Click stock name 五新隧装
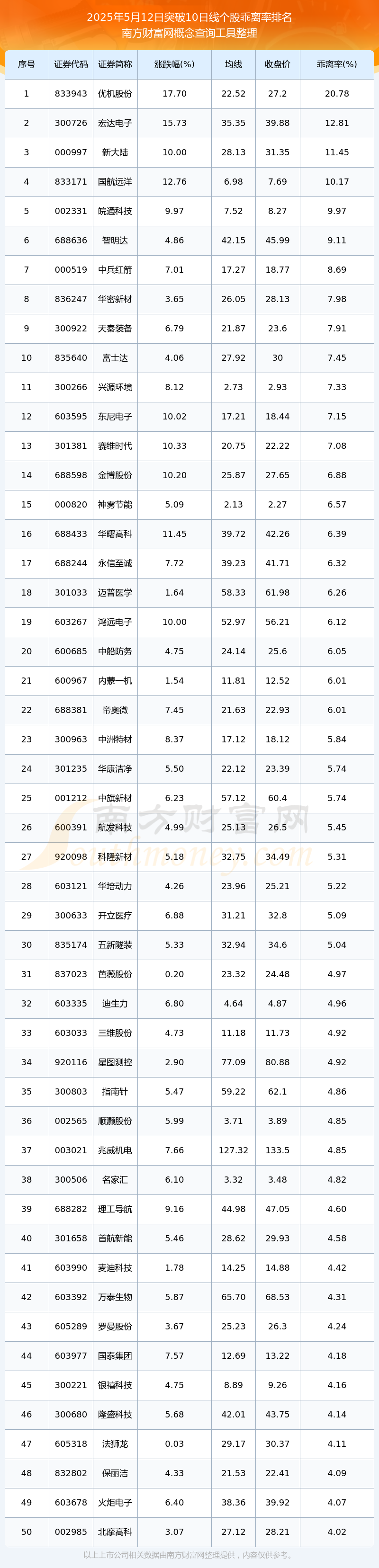 (x=115, y=944)
